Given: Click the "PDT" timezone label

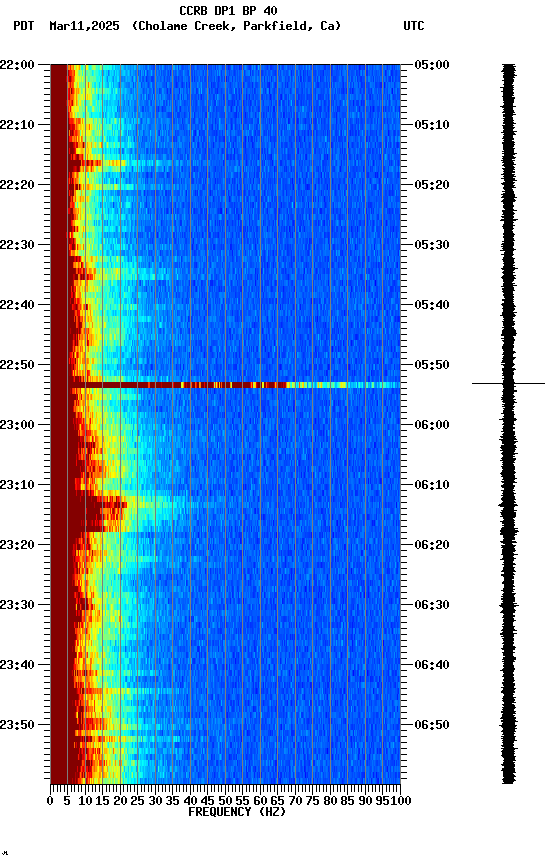Looking at the screenshot, I should click(24, 26).
